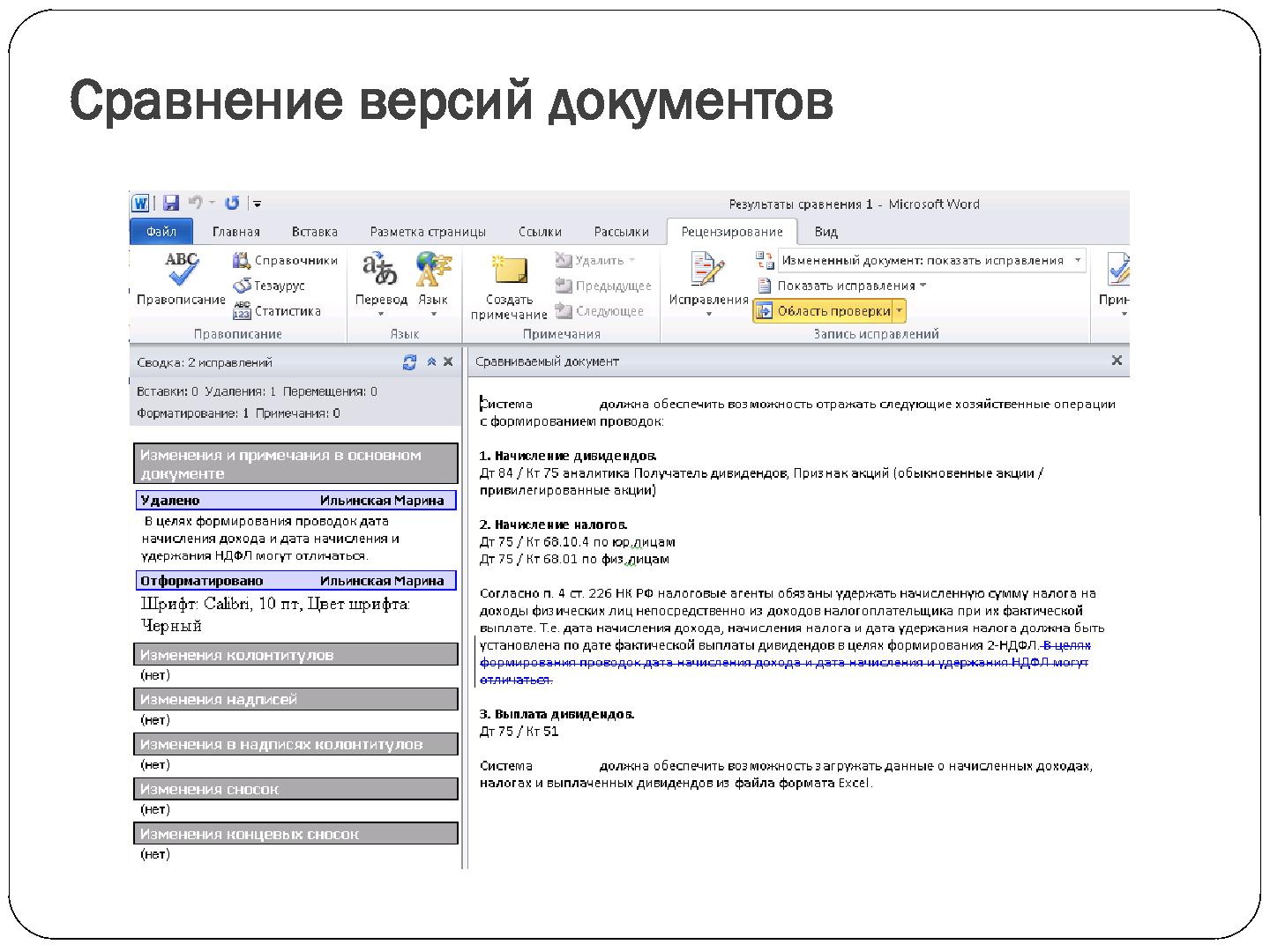Open the Язык language menu
The width and height of the screenshot is (1270, 952).
pos(433,284)
